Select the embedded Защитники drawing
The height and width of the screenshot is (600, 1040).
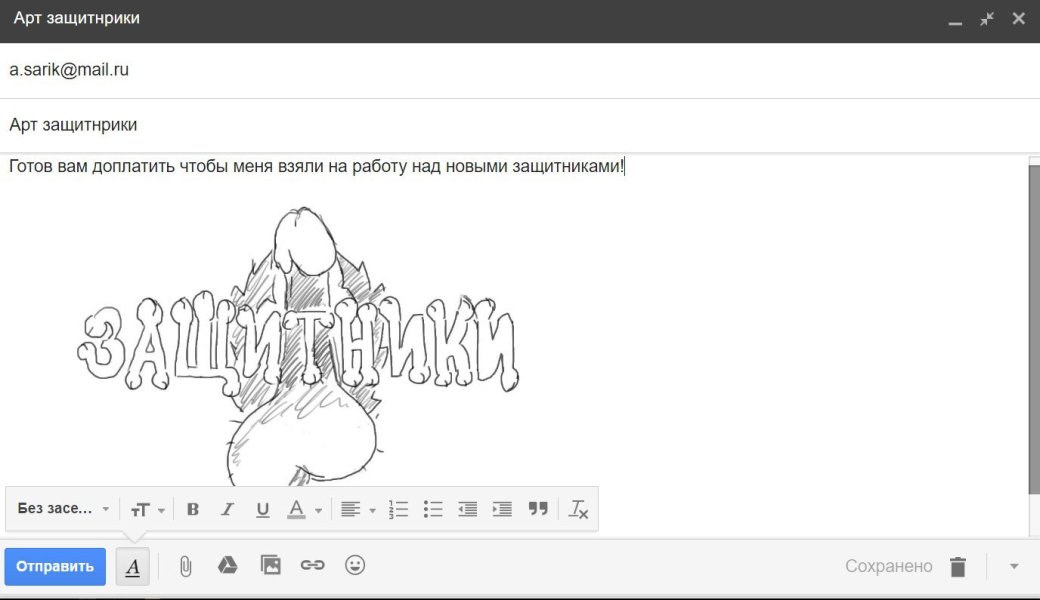[x=298, y=346]
